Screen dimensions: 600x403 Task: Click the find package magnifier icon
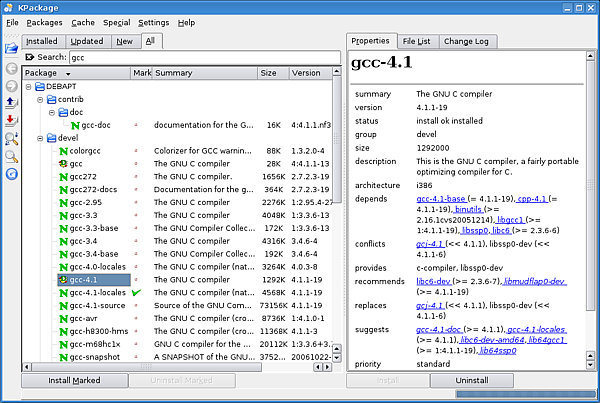point(11,137)
